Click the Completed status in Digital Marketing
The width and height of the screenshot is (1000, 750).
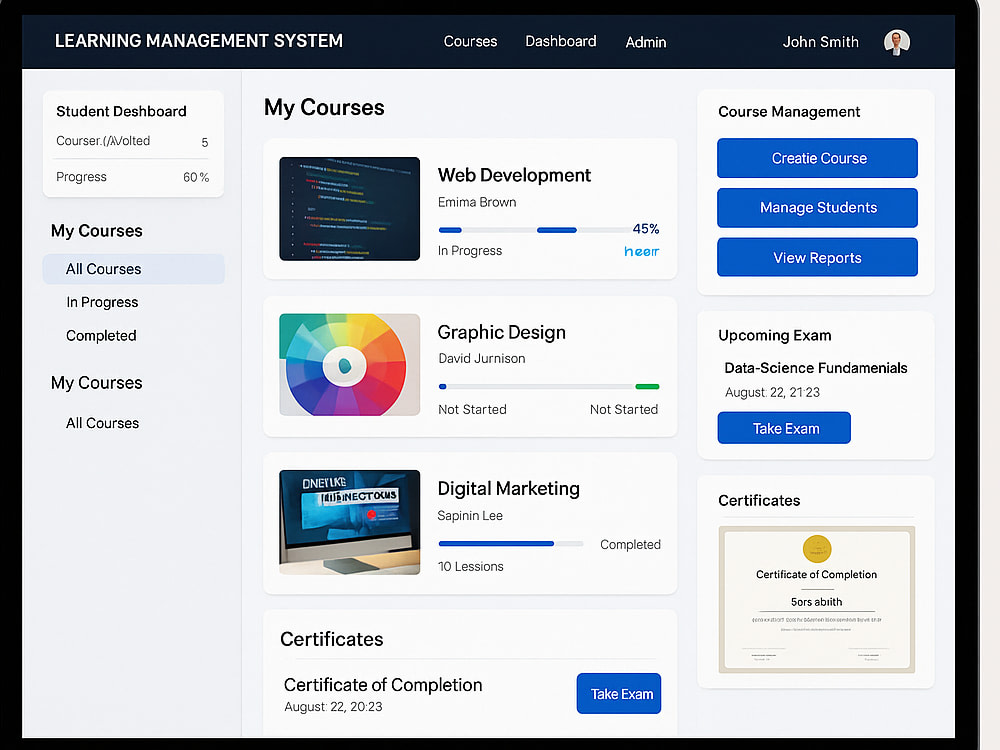click(630, 545)
